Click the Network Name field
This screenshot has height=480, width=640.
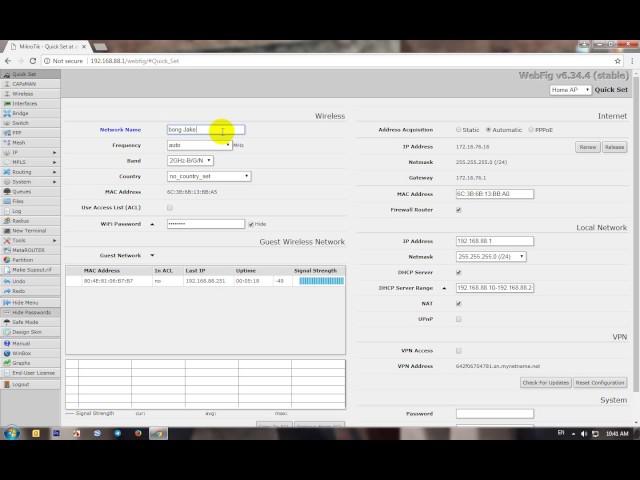(x=206, y=130)
